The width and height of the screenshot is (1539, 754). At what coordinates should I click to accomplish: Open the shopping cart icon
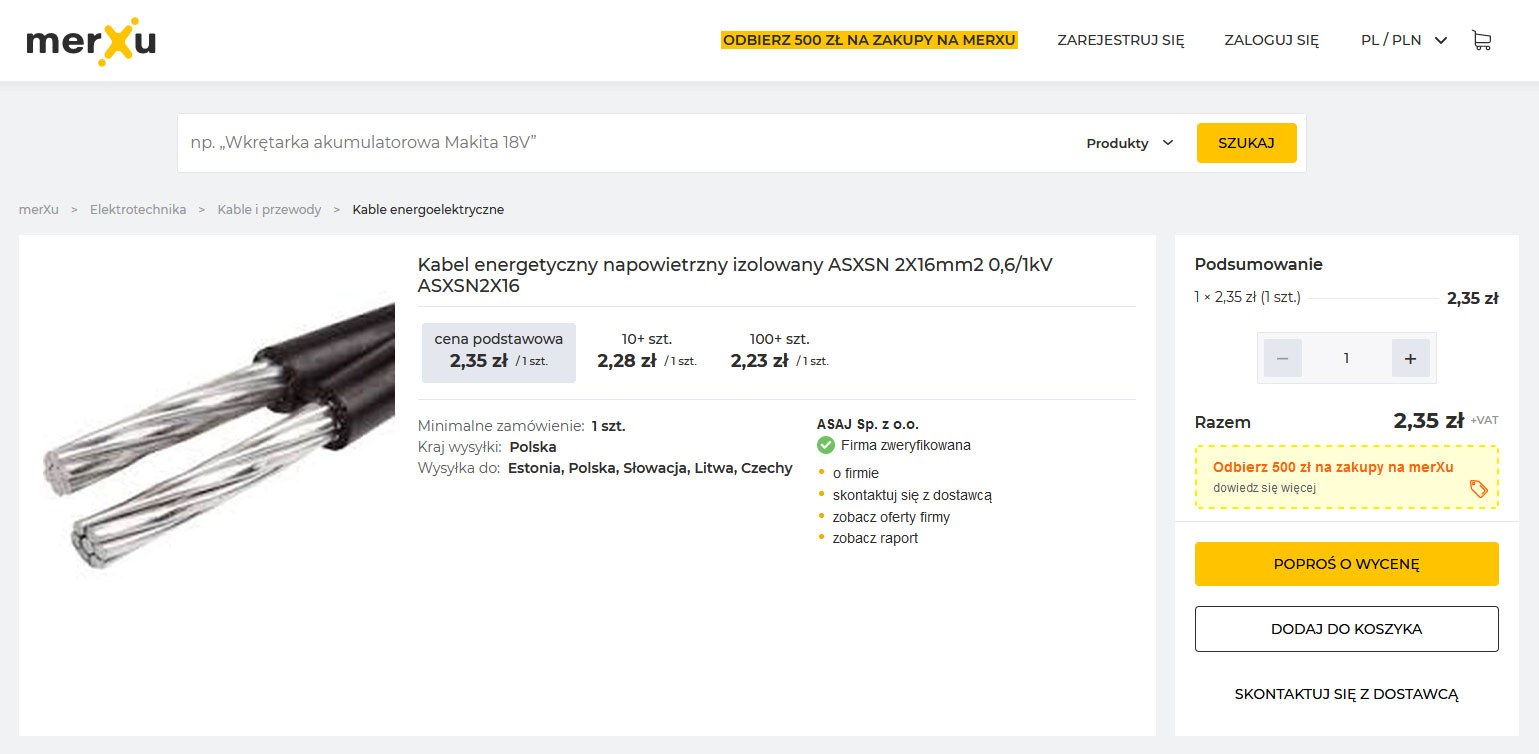tap(1481, 41)
